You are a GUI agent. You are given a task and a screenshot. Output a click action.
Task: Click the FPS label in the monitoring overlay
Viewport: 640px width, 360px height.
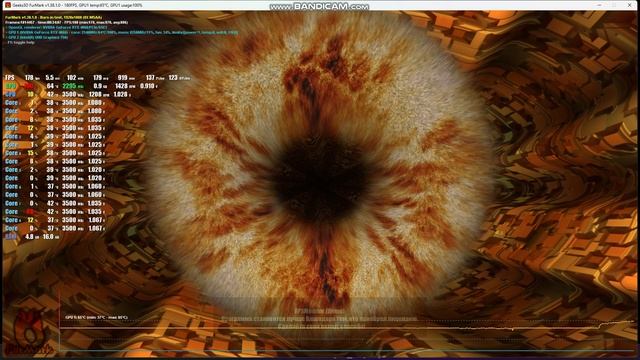pyautogui.click(x=10, y=78)
